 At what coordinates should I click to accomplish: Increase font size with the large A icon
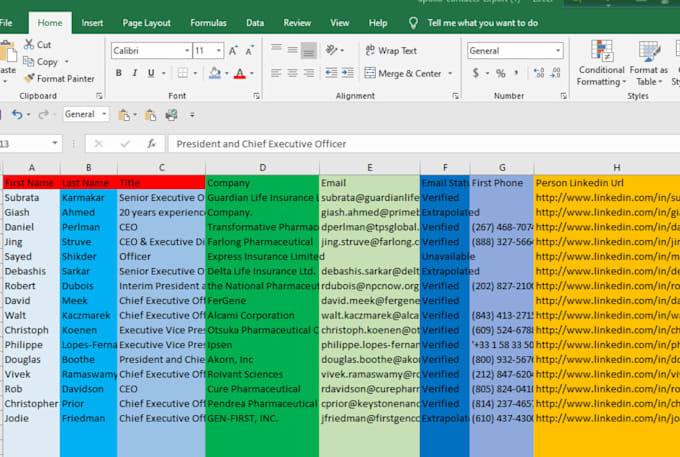click(x=233, y=51)
